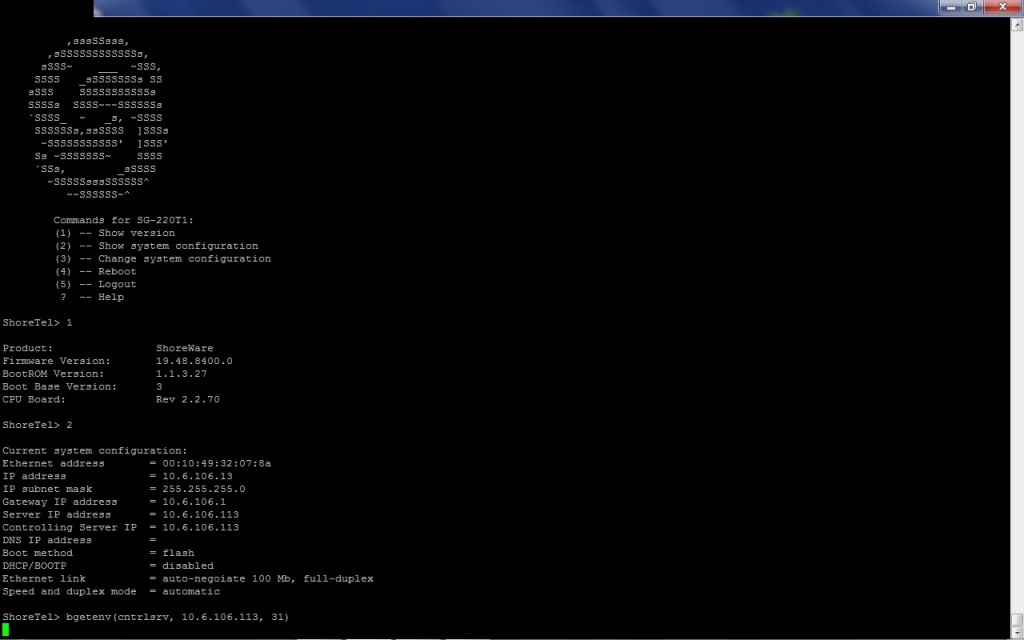Click Boot method value 'flash'
This screenshot has width=1024, height=640.
(x=178, y=553)
